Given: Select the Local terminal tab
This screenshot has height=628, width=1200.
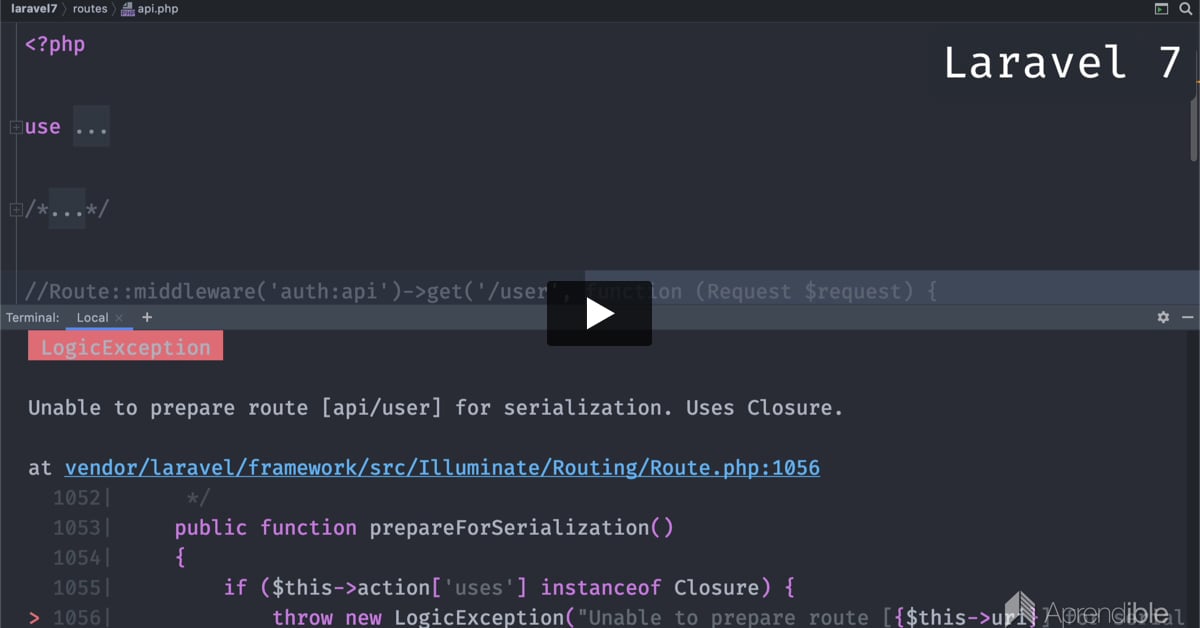Looking at the screenshot, I should point(100,317).
